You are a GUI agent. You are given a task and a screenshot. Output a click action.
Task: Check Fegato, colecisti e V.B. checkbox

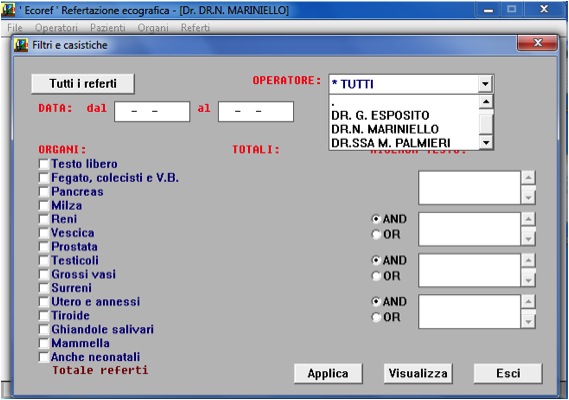pyautogui.click(x=44, y=178)
